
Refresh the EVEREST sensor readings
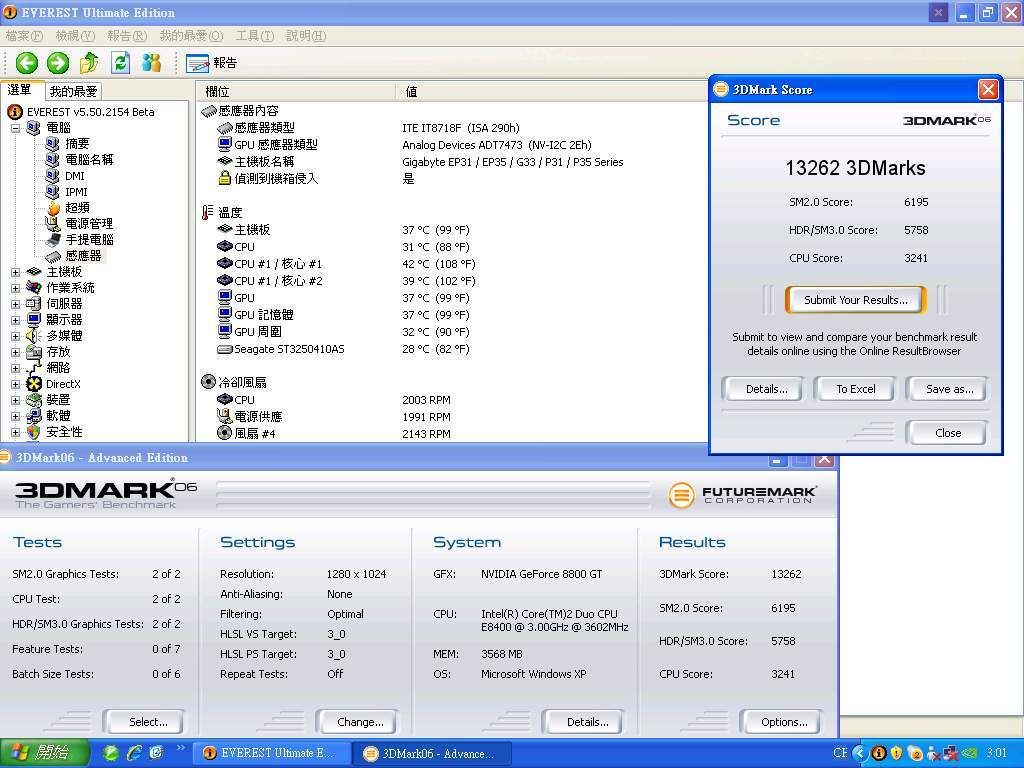(x=120, y=63)
